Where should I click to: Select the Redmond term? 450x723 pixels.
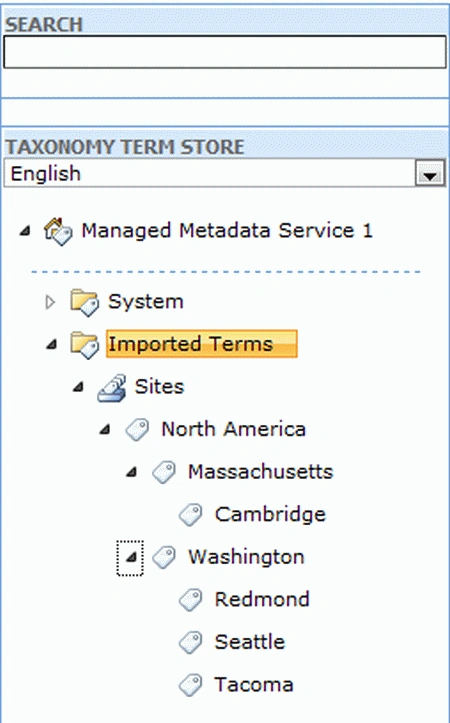coord(262,599)
